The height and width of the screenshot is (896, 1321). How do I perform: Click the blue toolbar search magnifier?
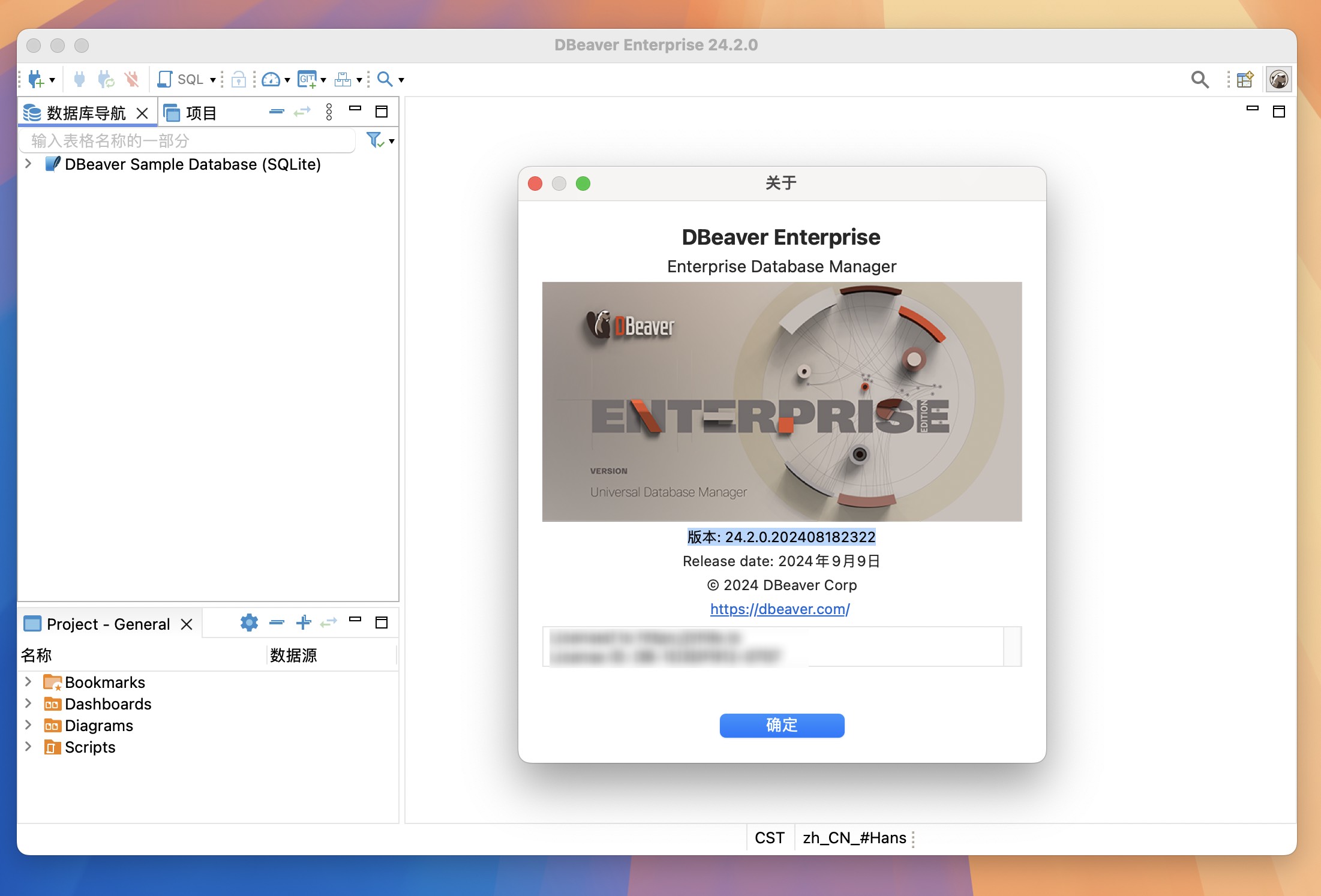click(385, 79)
